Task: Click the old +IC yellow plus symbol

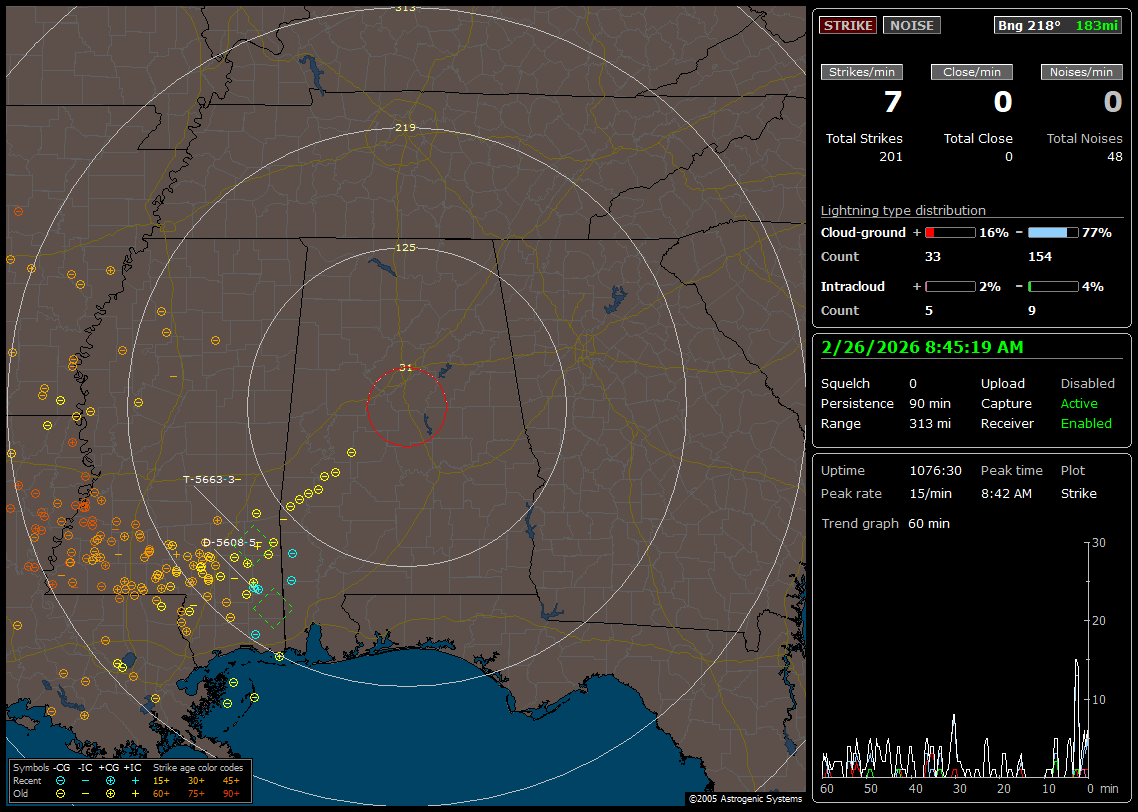Action: (x=135, y=793)
